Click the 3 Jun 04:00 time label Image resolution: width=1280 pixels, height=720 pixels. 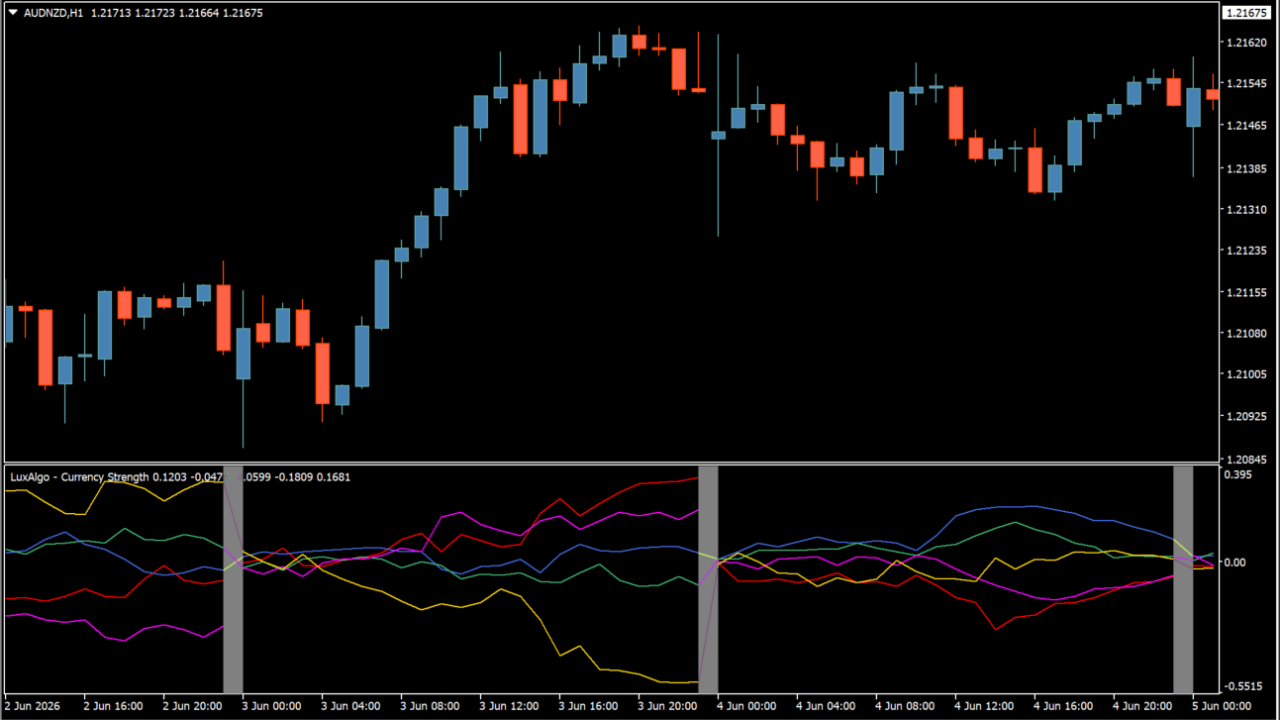click(350, 706)
